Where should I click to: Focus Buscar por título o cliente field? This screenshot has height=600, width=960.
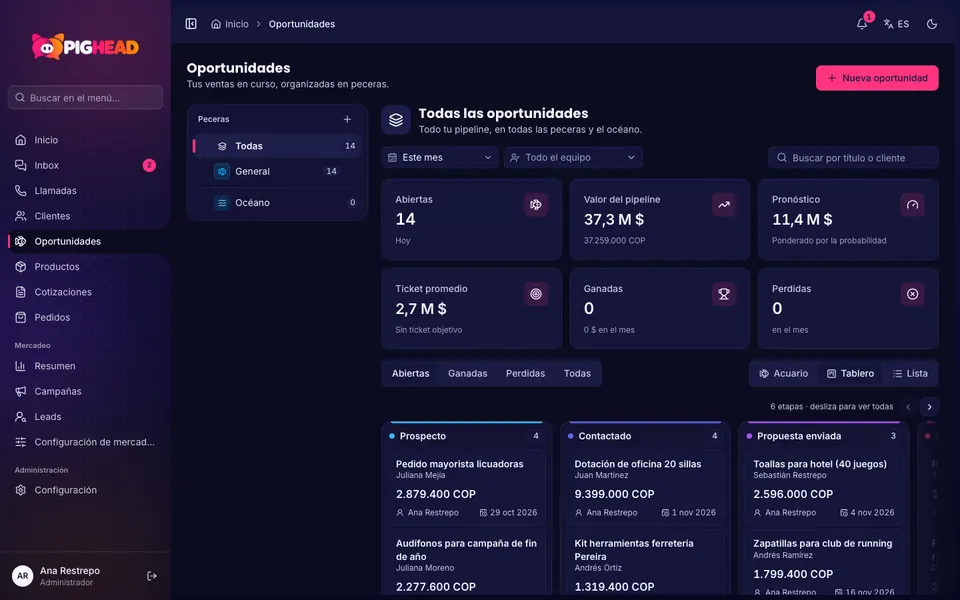click(x=853, y=158)
